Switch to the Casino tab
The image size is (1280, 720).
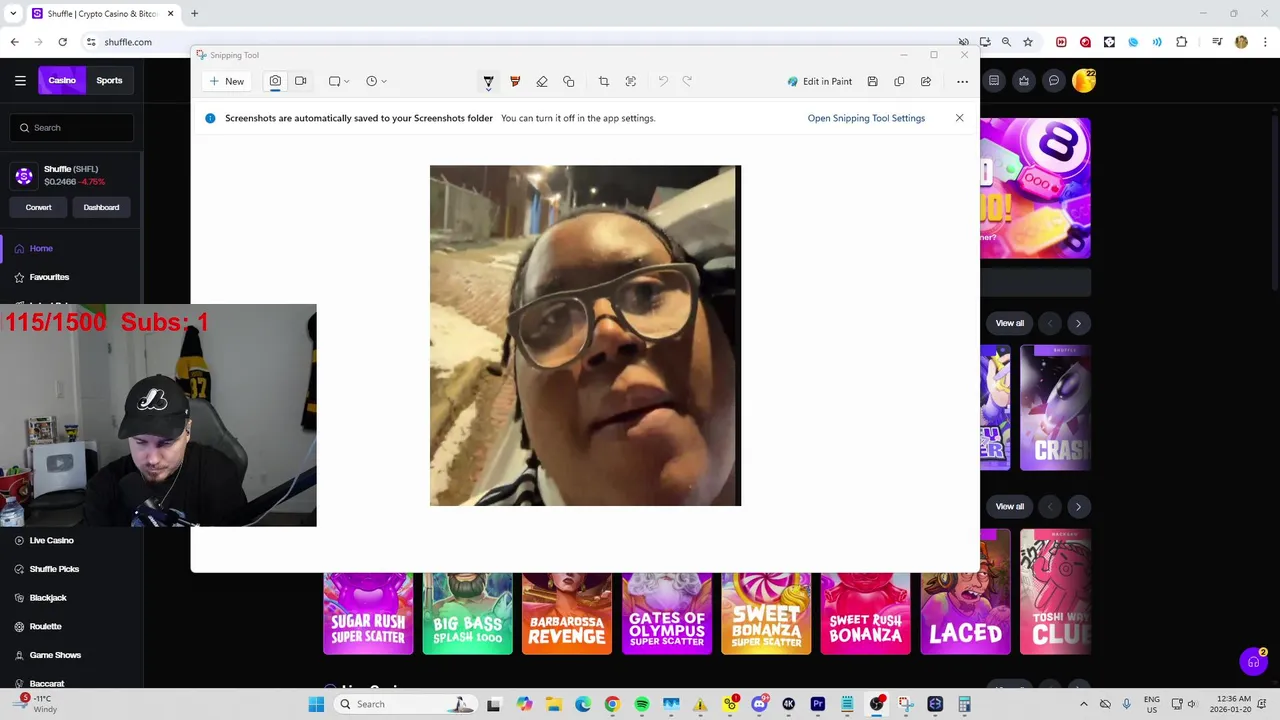[62, 81]
